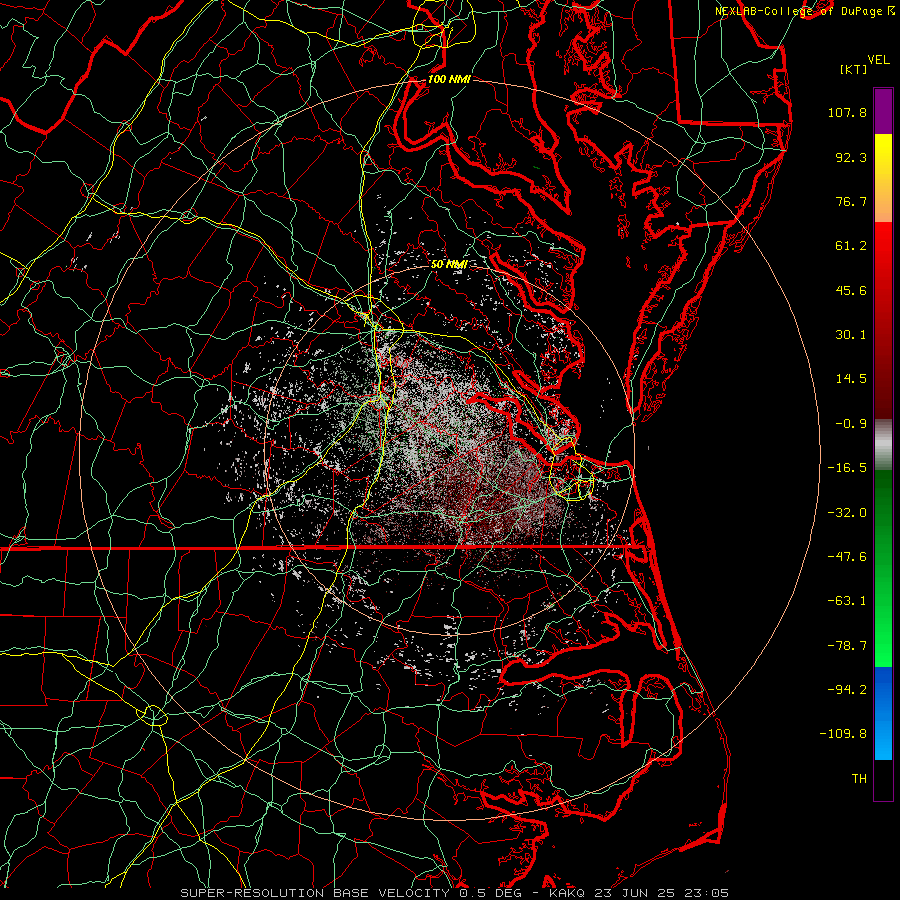The width and height of the screenshot is (900, 900).
Task: Click the 92.3 velocity value
Action: [x=851, y=157]
